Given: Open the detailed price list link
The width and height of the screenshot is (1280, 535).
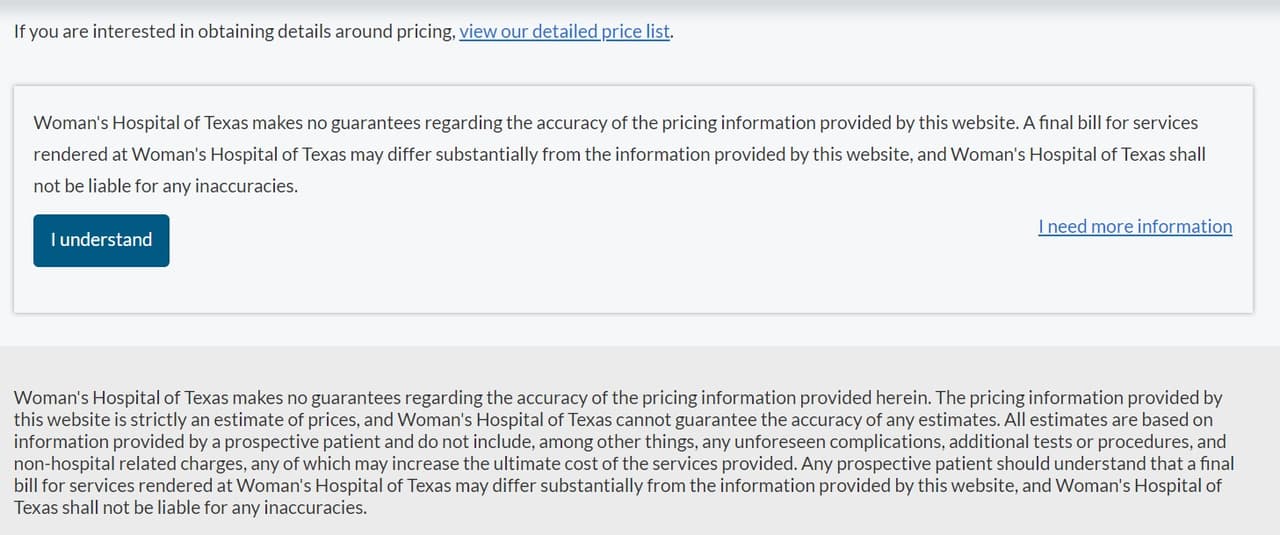Looking at the screenshot, I should tap(565, 31).
